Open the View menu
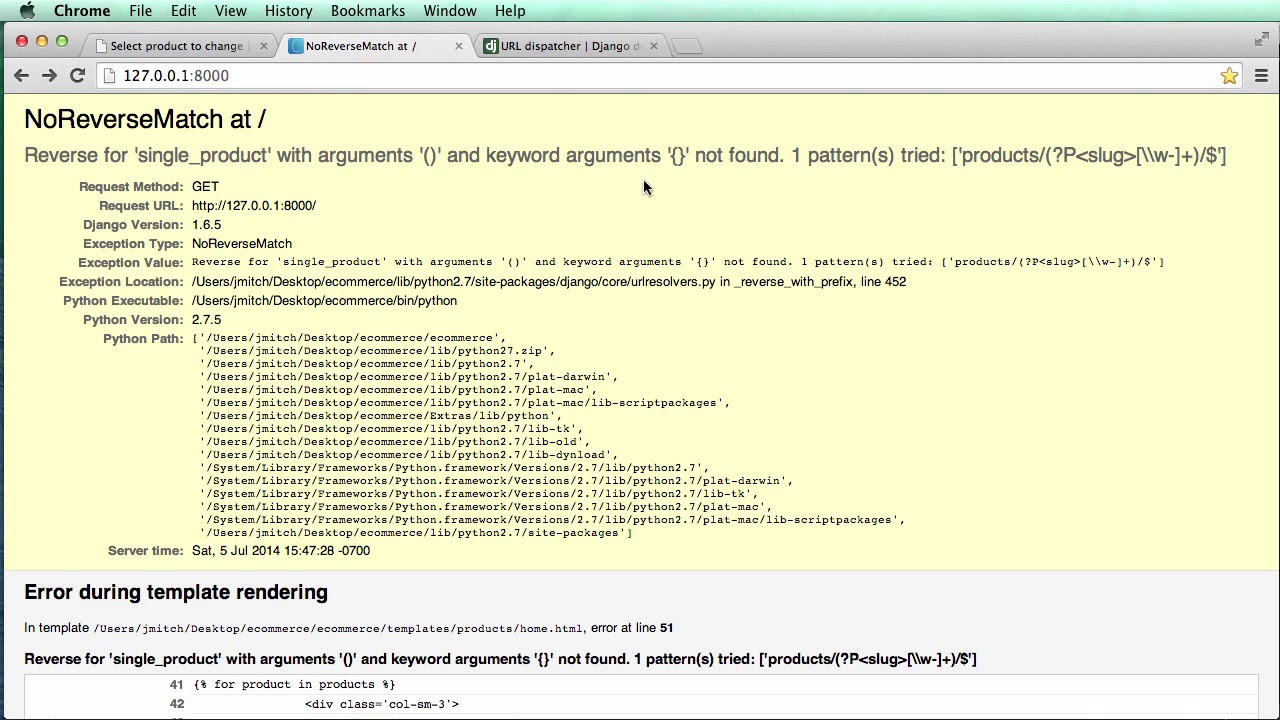This screenshot has width=1280, height=720. [x=230, y=11]
